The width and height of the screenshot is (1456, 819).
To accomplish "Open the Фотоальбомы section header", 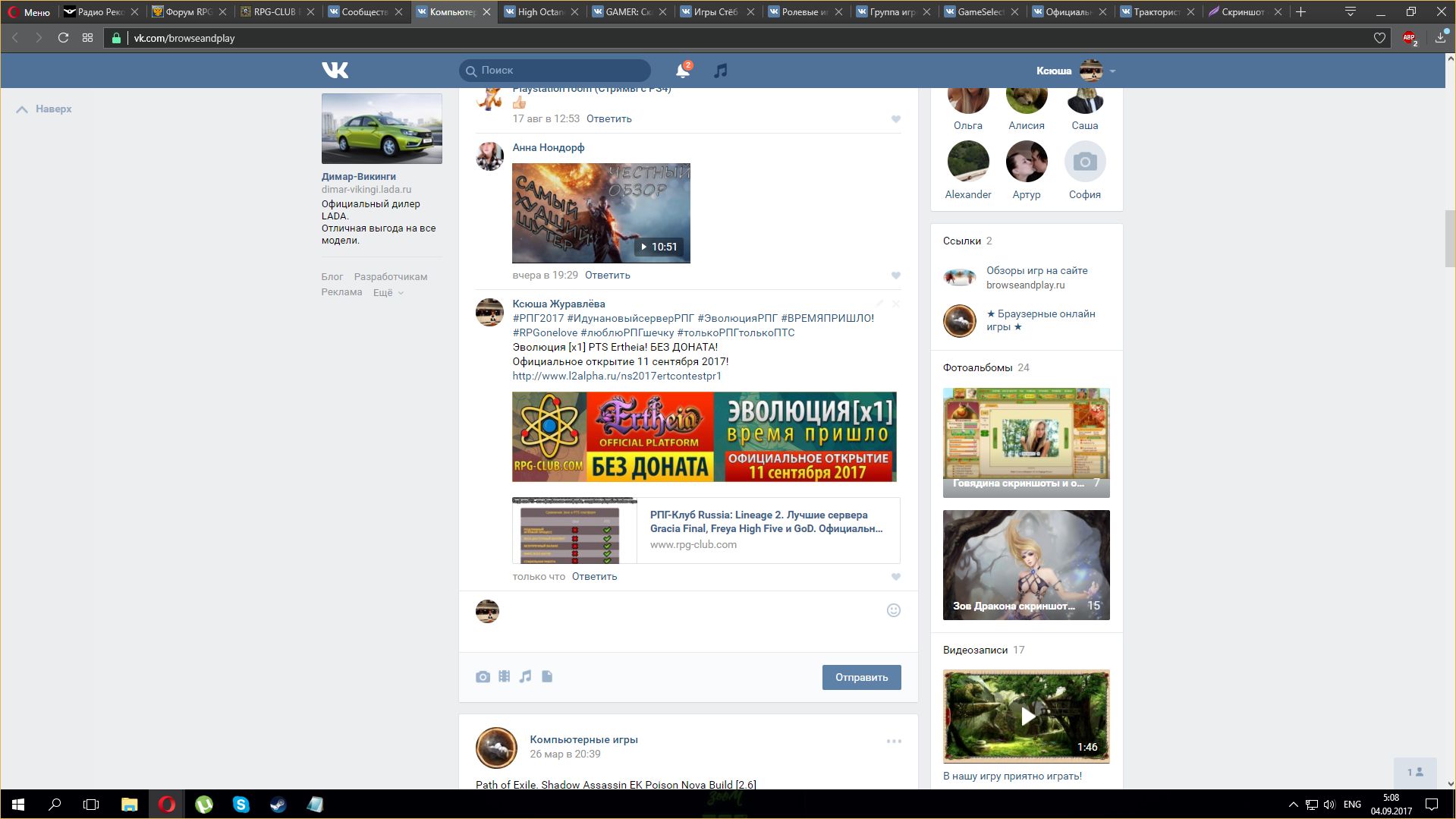I will point(977,368).
